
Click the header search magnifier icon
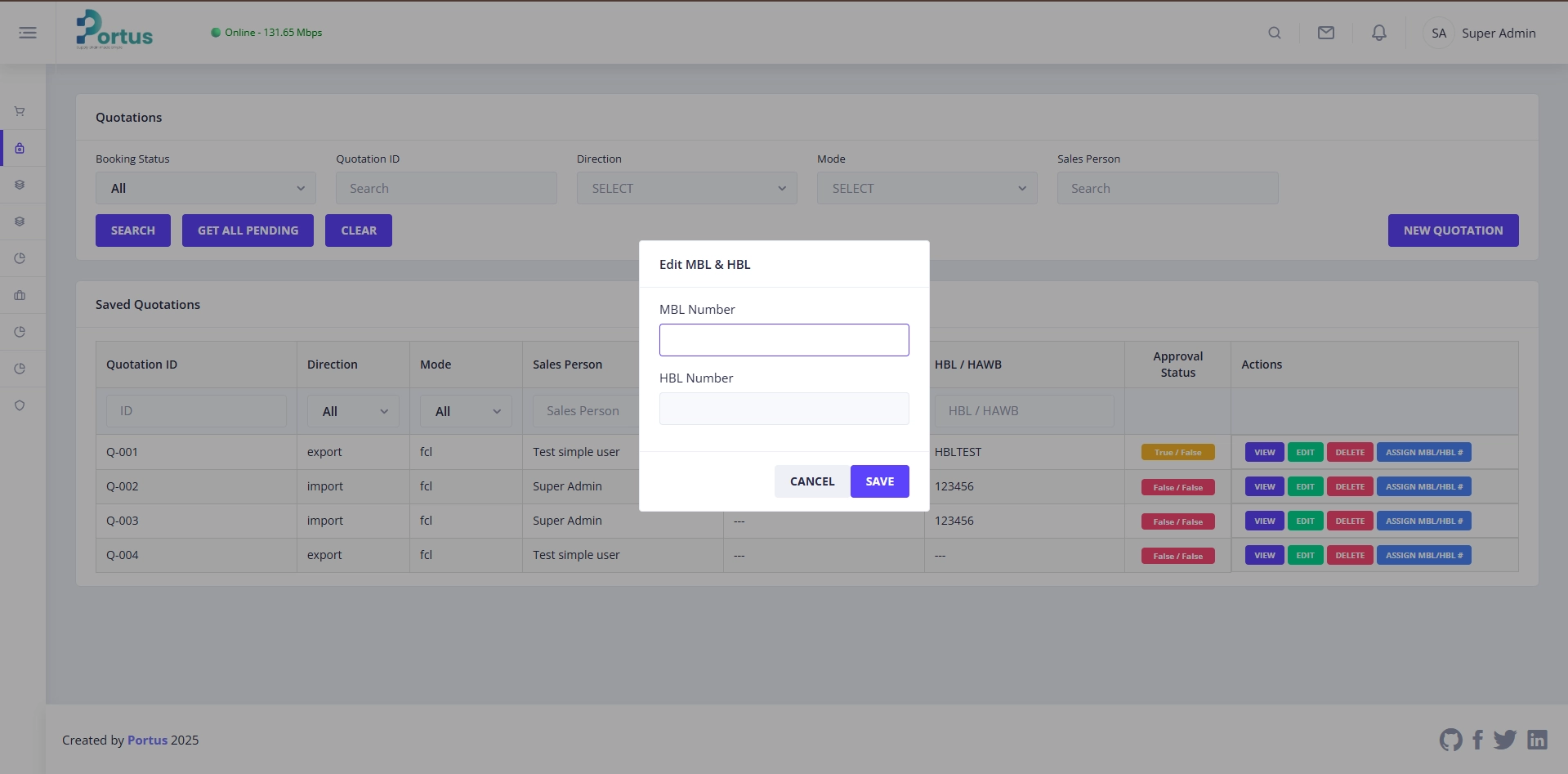(x=1274, y=33)
